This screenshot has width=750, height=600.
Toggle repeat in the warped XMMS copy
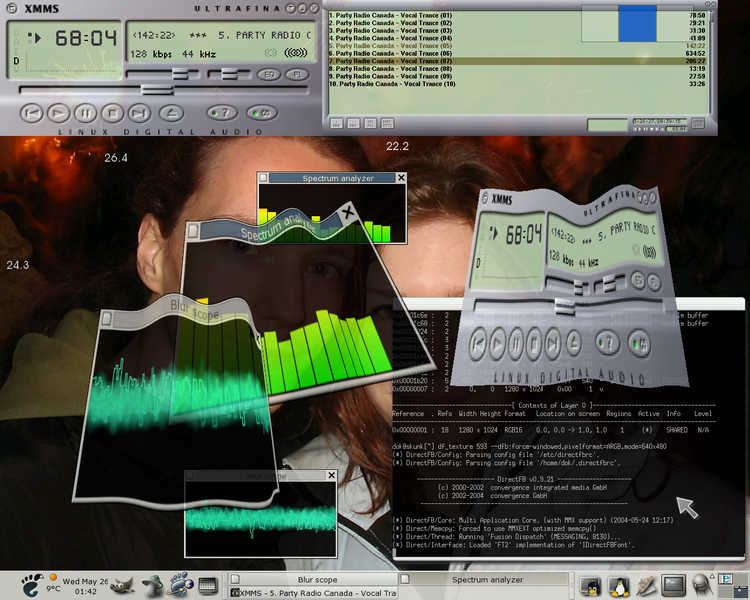(640, 343)
